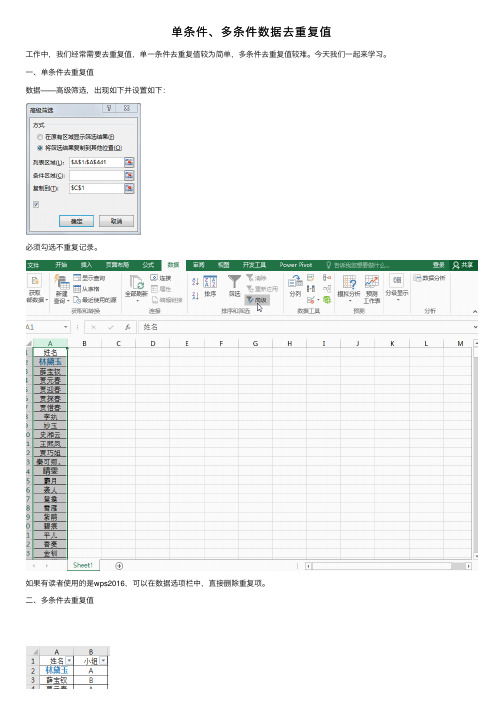The width and height of the screenshot is (504, 713).
Task: Click the 复制到 input field
Action: click(96, 188)
